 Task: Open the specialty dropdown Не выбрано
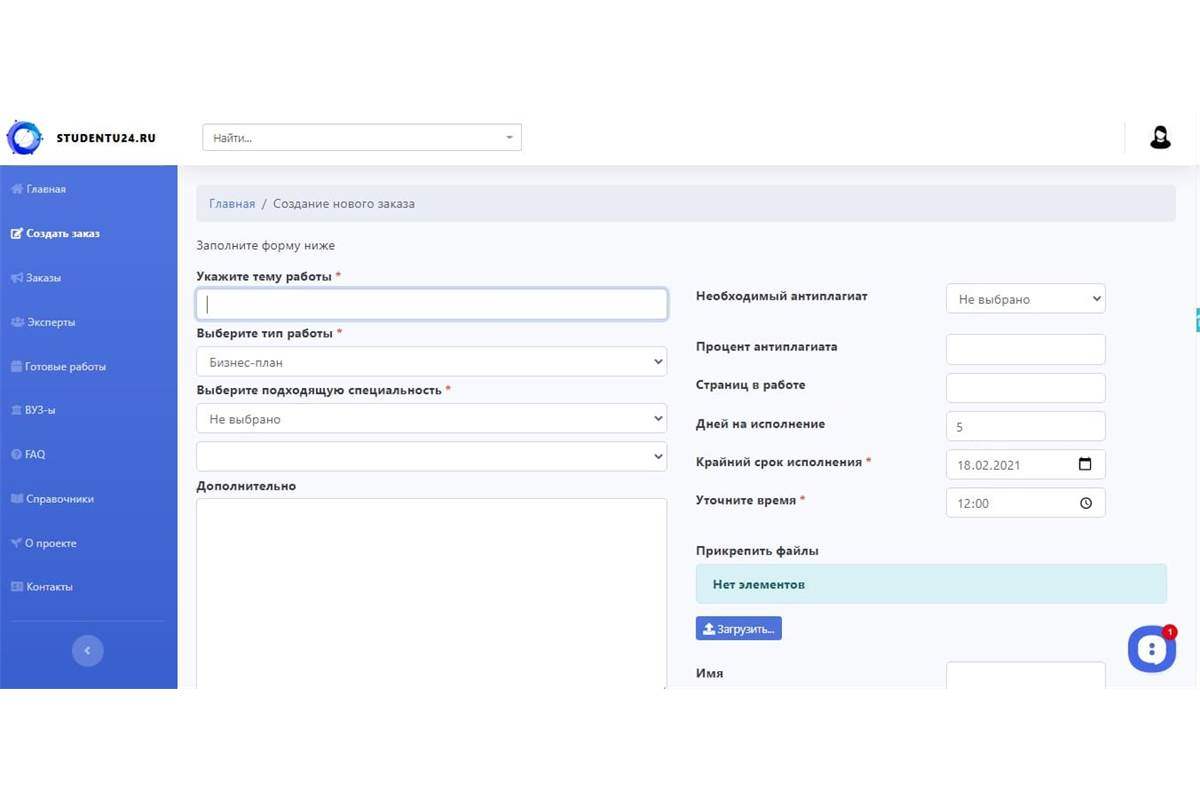(431, 419)
